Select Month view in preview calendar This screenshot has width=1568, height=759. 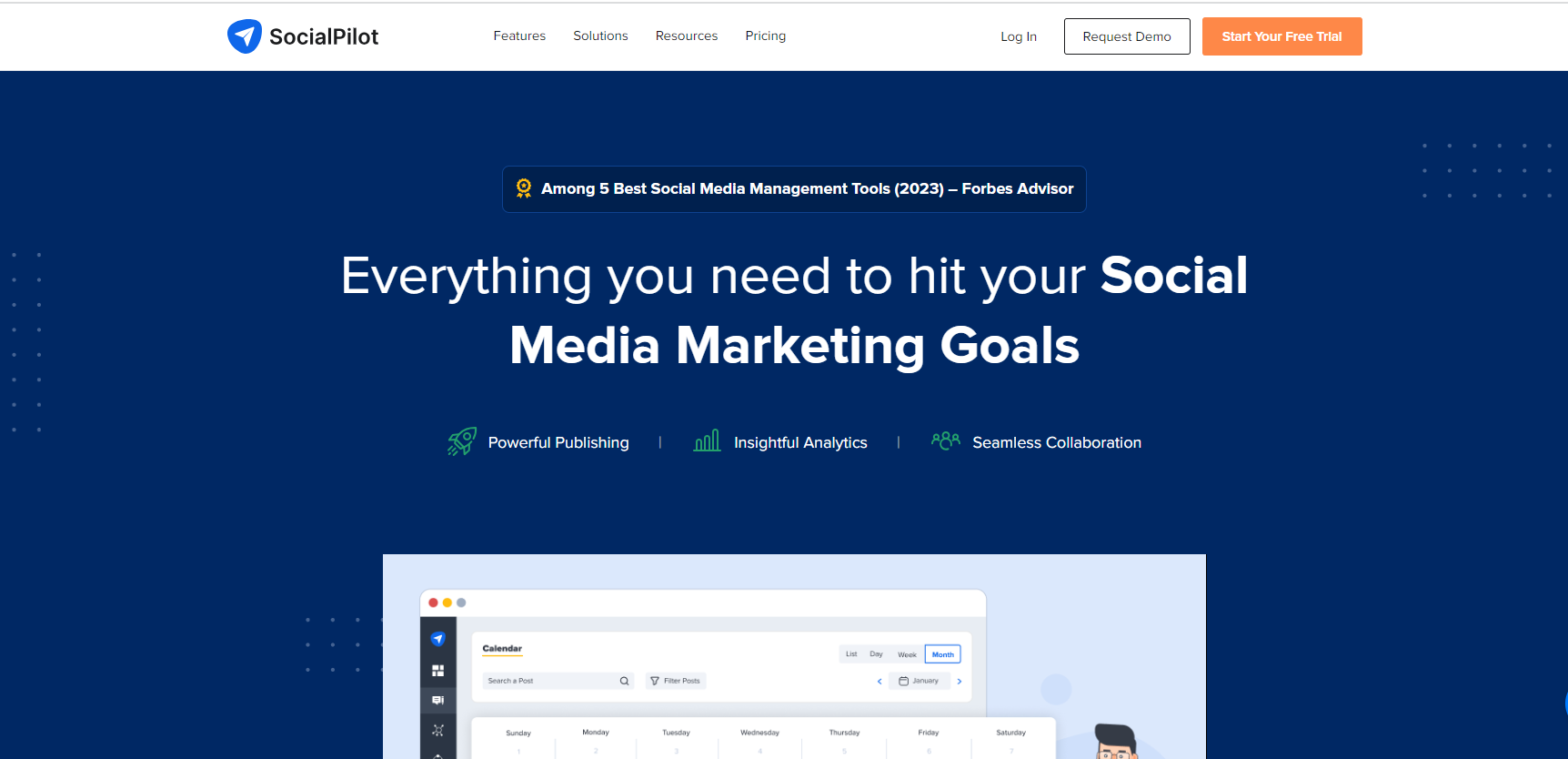[942, 654]
